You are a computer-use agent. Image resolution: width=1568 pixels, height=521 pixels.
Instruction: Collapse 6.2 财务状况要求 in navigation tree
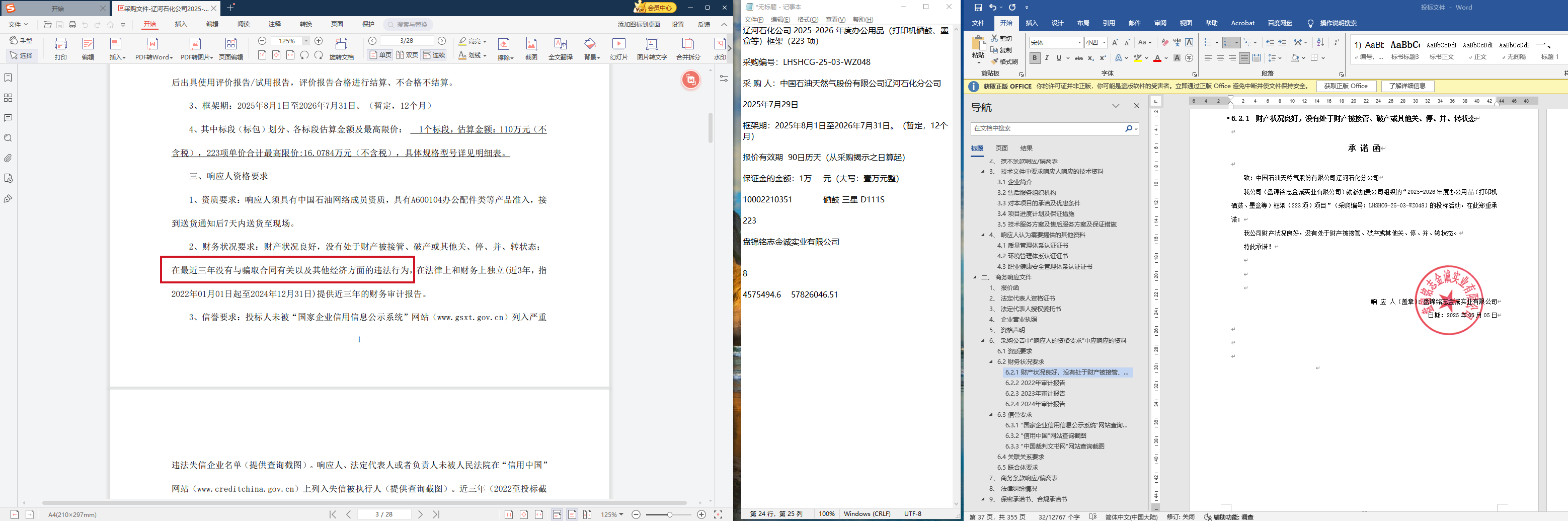click(991, 362)
